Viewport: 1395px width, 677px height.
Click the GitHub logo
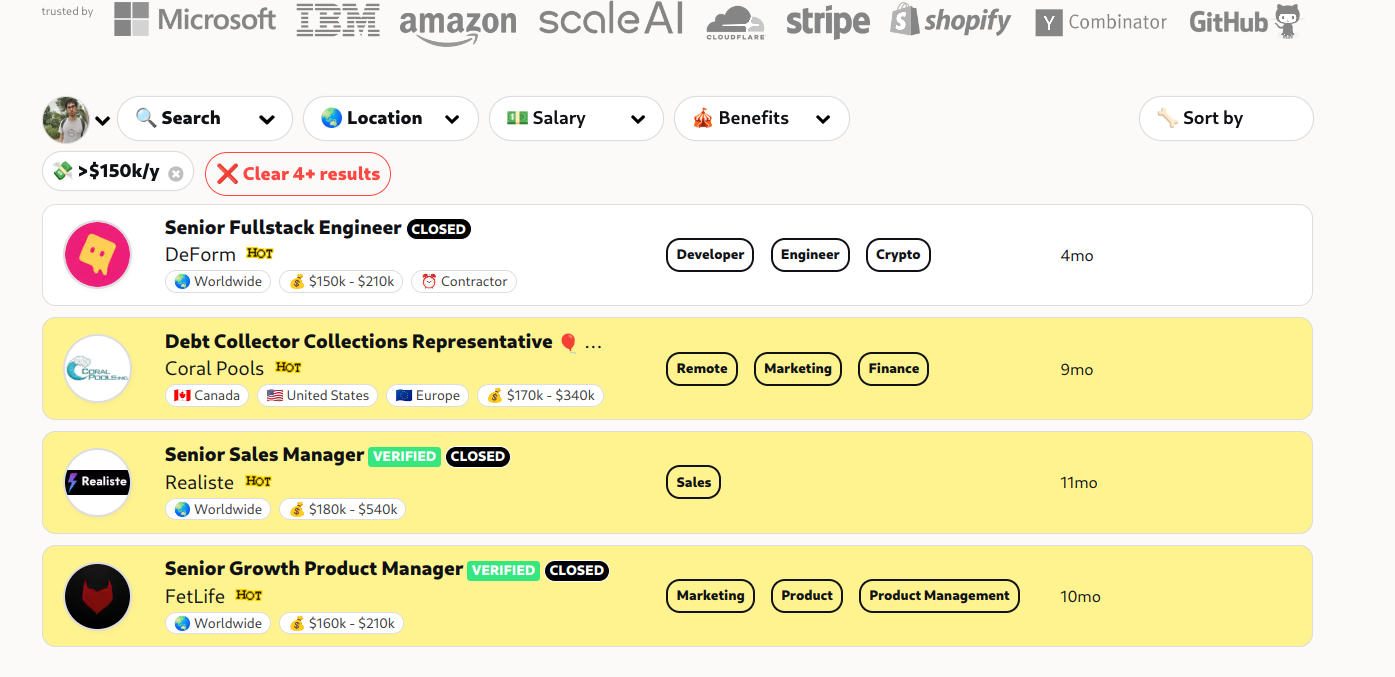click(1245, 21)
